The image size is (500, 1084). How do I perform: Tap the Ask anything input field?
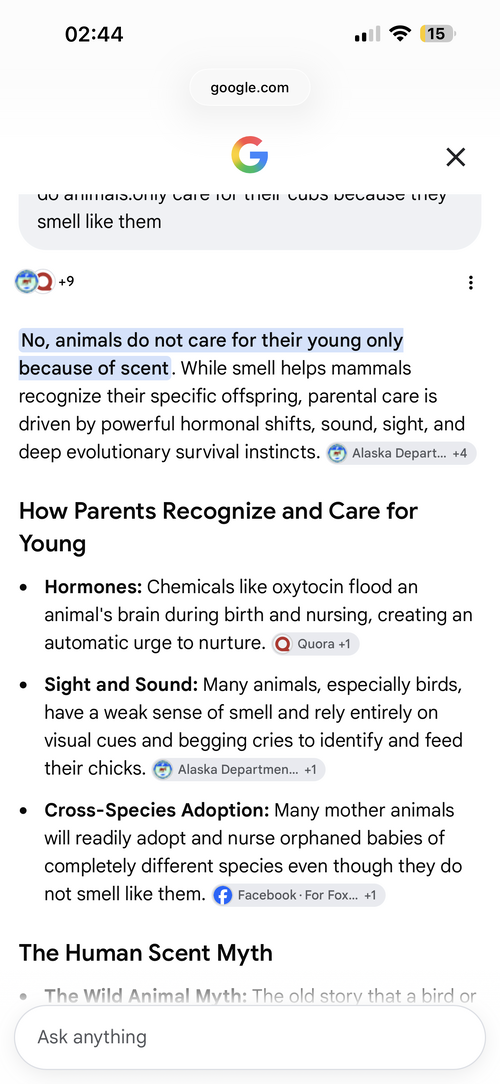(x=250, y=1037)
